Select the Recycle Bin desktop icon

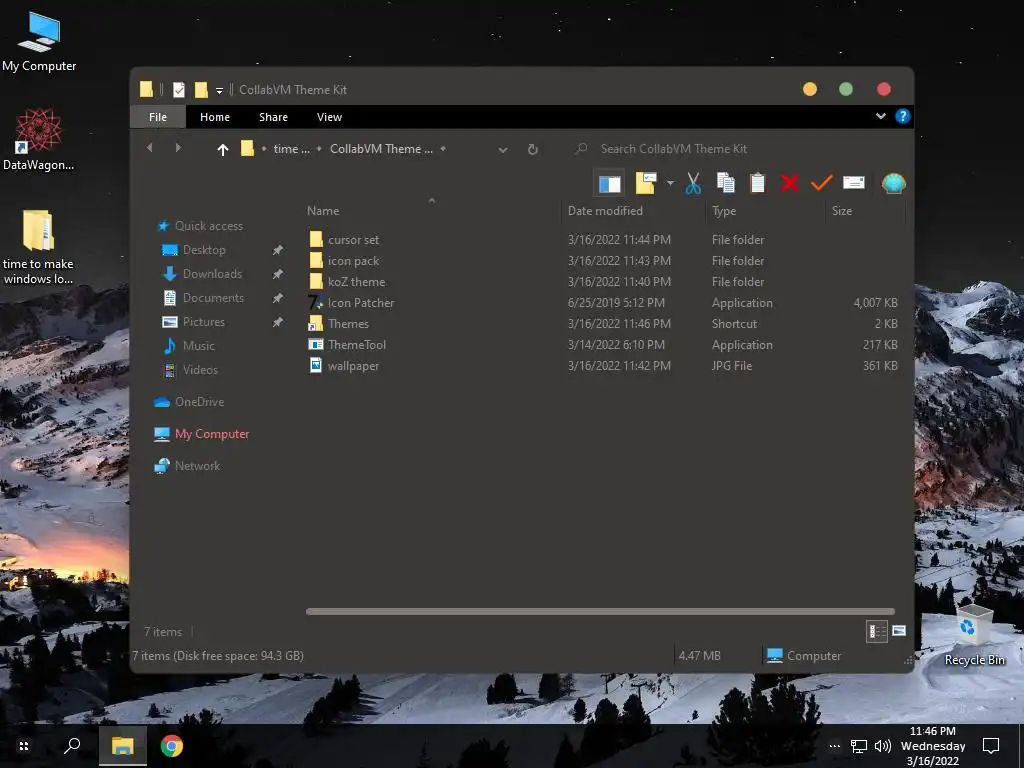tap(974, 635)
